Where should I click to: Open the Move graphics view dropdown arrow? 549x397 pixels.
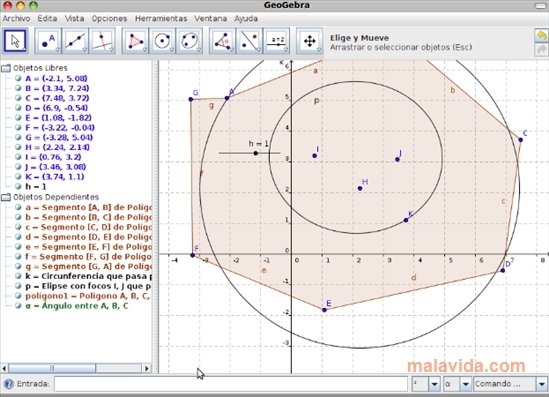(319, 50)
